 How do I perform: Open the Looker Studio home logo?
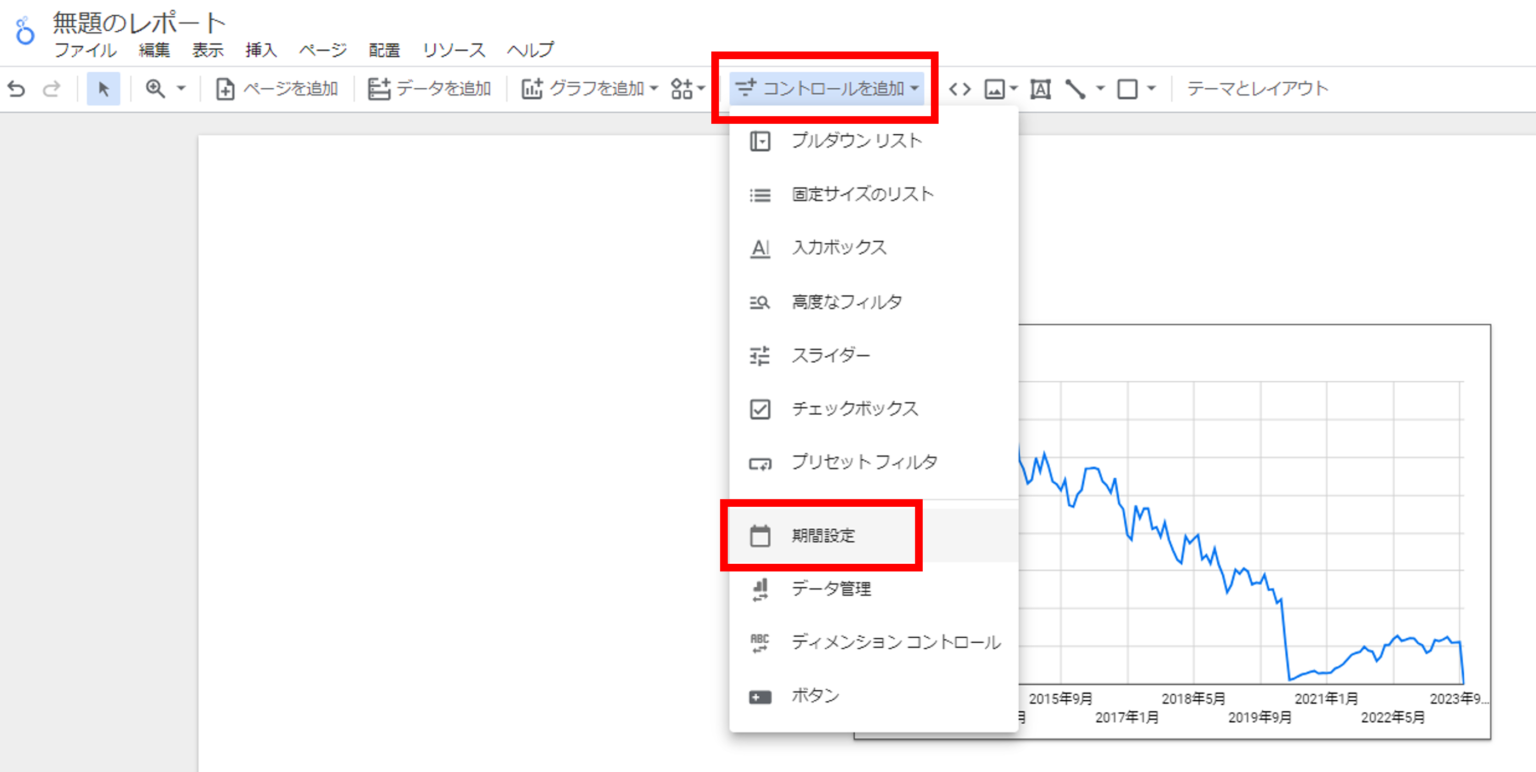pos(22,25)
